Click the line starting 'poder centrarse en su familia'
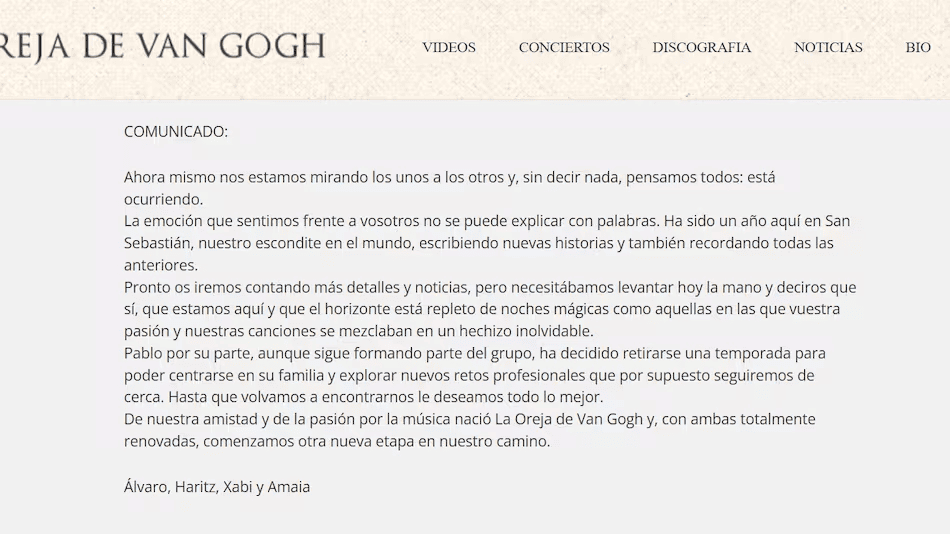Screen dimensions: 950x534 point(469,376)
